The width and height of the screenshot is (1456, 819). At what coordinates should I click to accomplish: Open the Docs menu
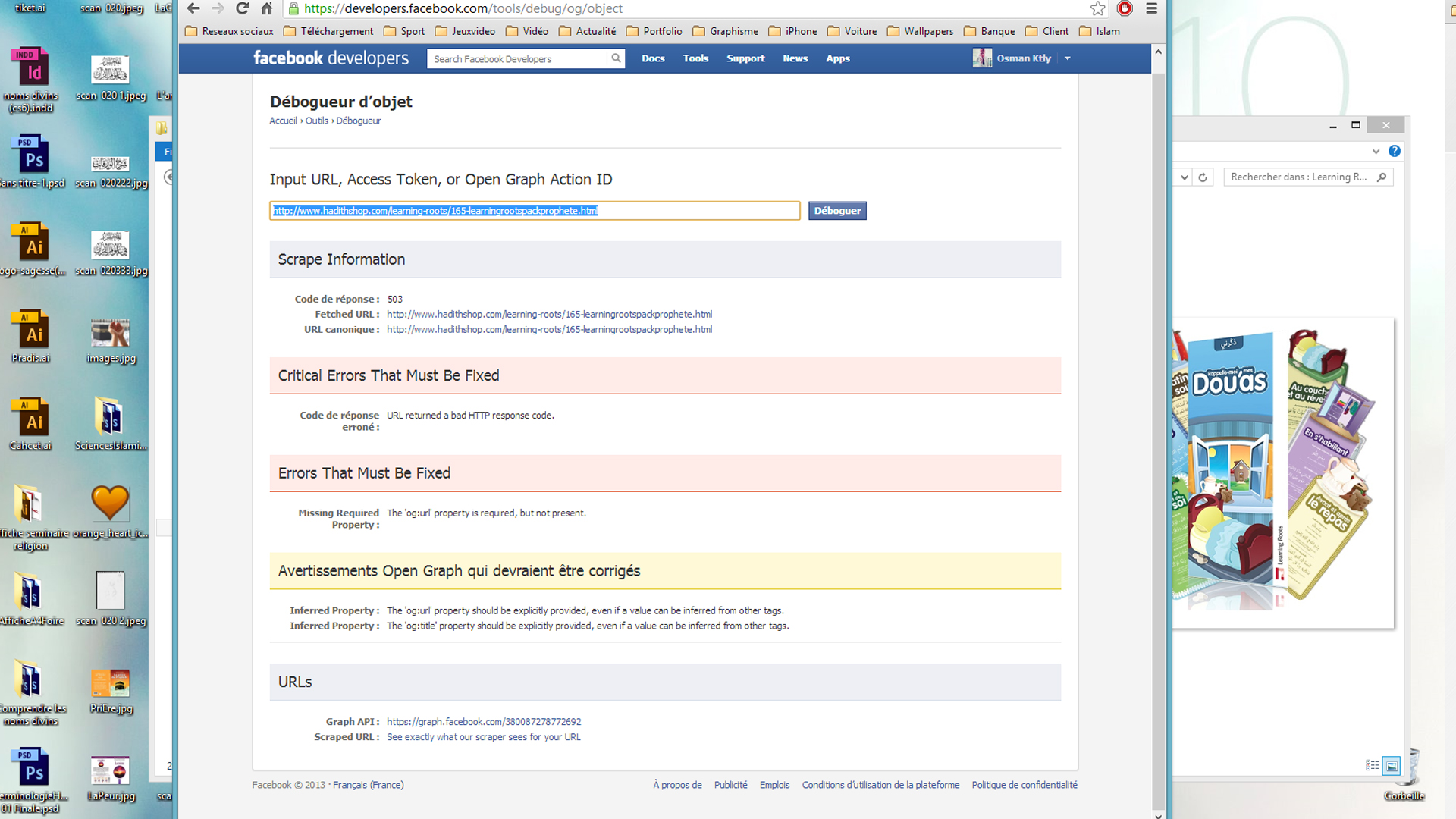tap(652, 58)
